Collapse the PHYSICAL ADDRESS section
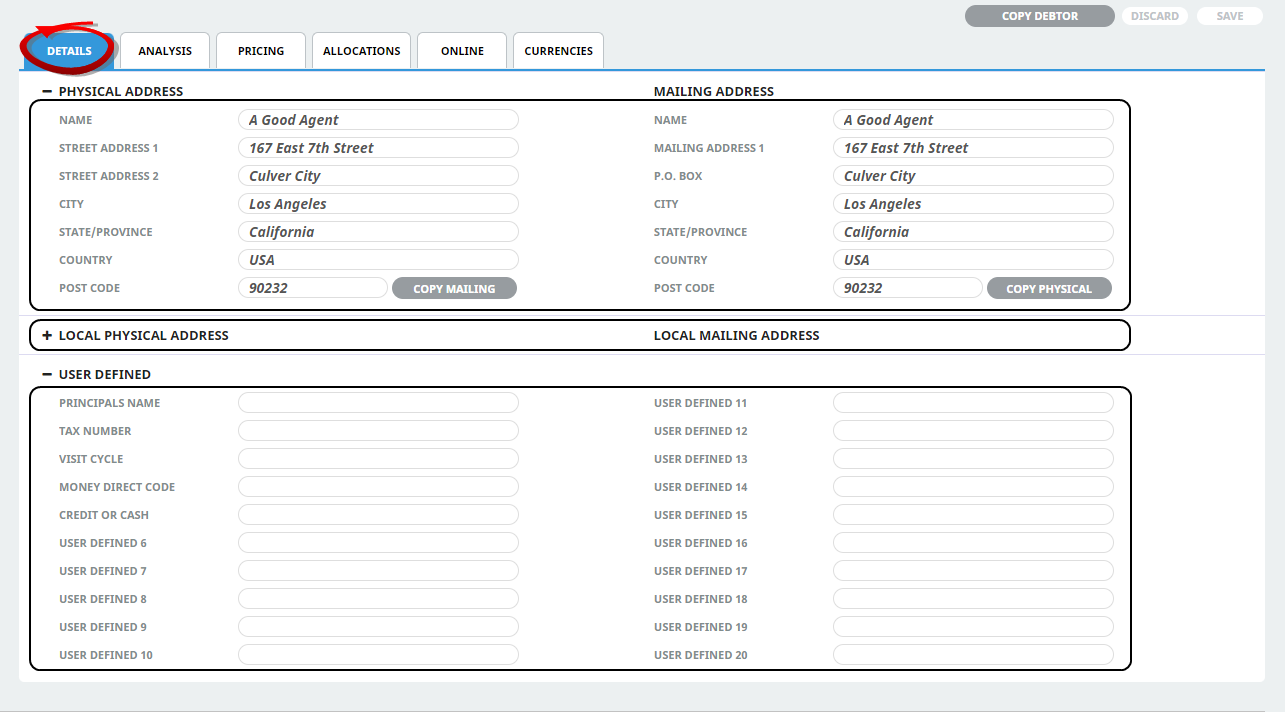 (x=47, y=91)
